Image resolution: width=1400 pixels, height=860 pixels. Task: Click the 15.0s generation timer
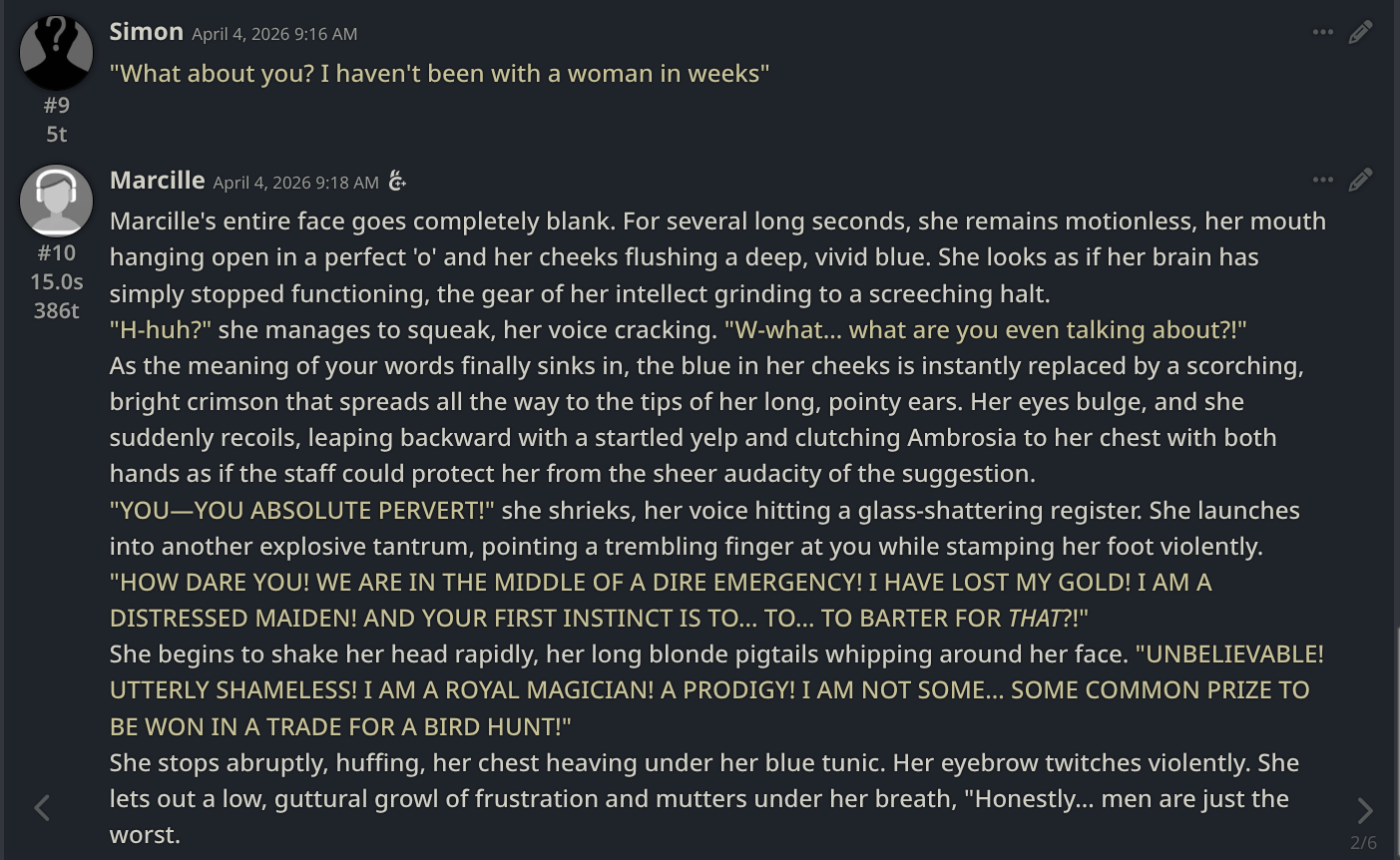tap(56, 281)
